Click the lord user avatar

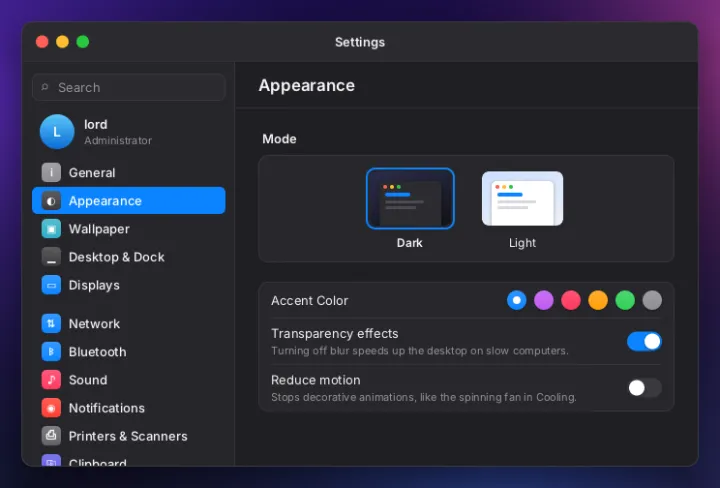click(57, 132)
